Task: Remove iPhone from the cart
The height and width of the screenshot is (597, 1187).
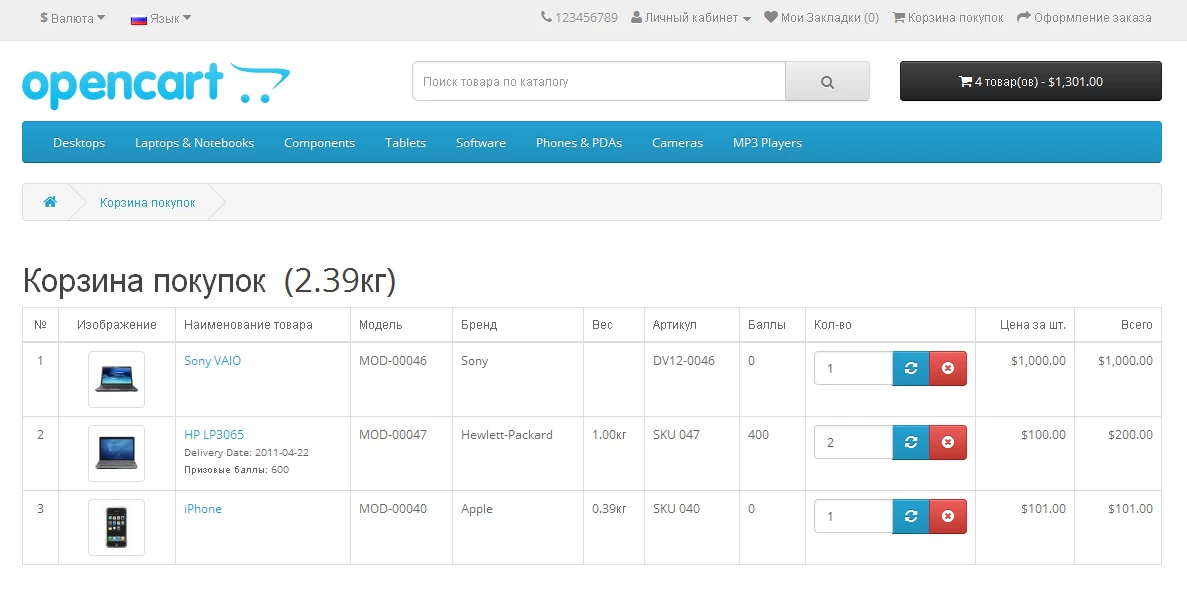Action: point(948,517)
